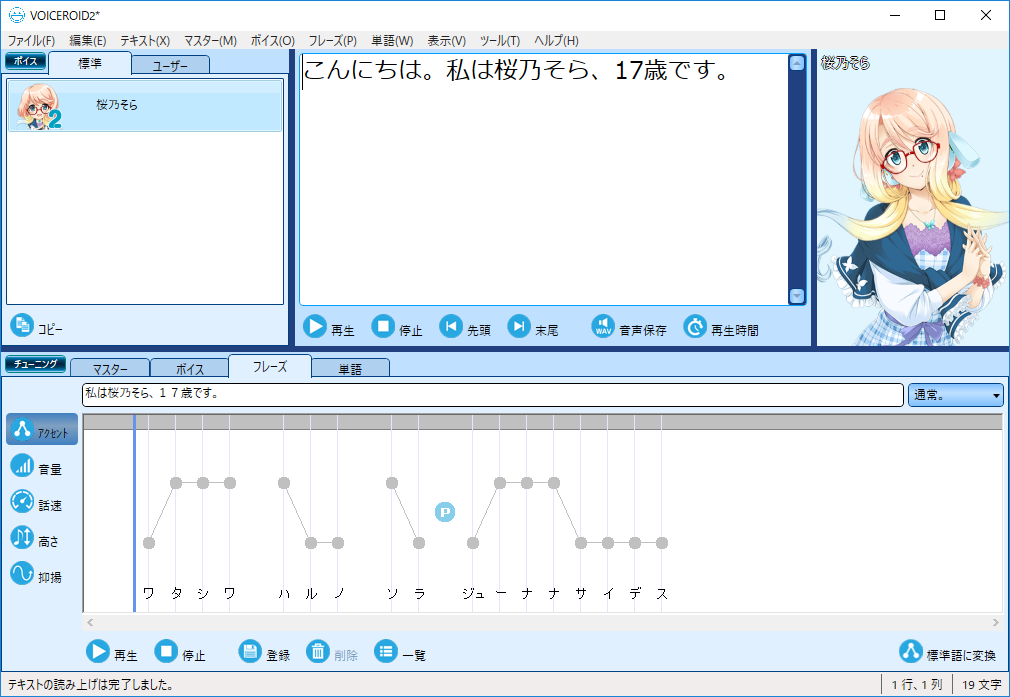The width and height of the screenshot is (1010, 697).
Task: Click the accent node above サ
Action: click(x=581, y=543)
